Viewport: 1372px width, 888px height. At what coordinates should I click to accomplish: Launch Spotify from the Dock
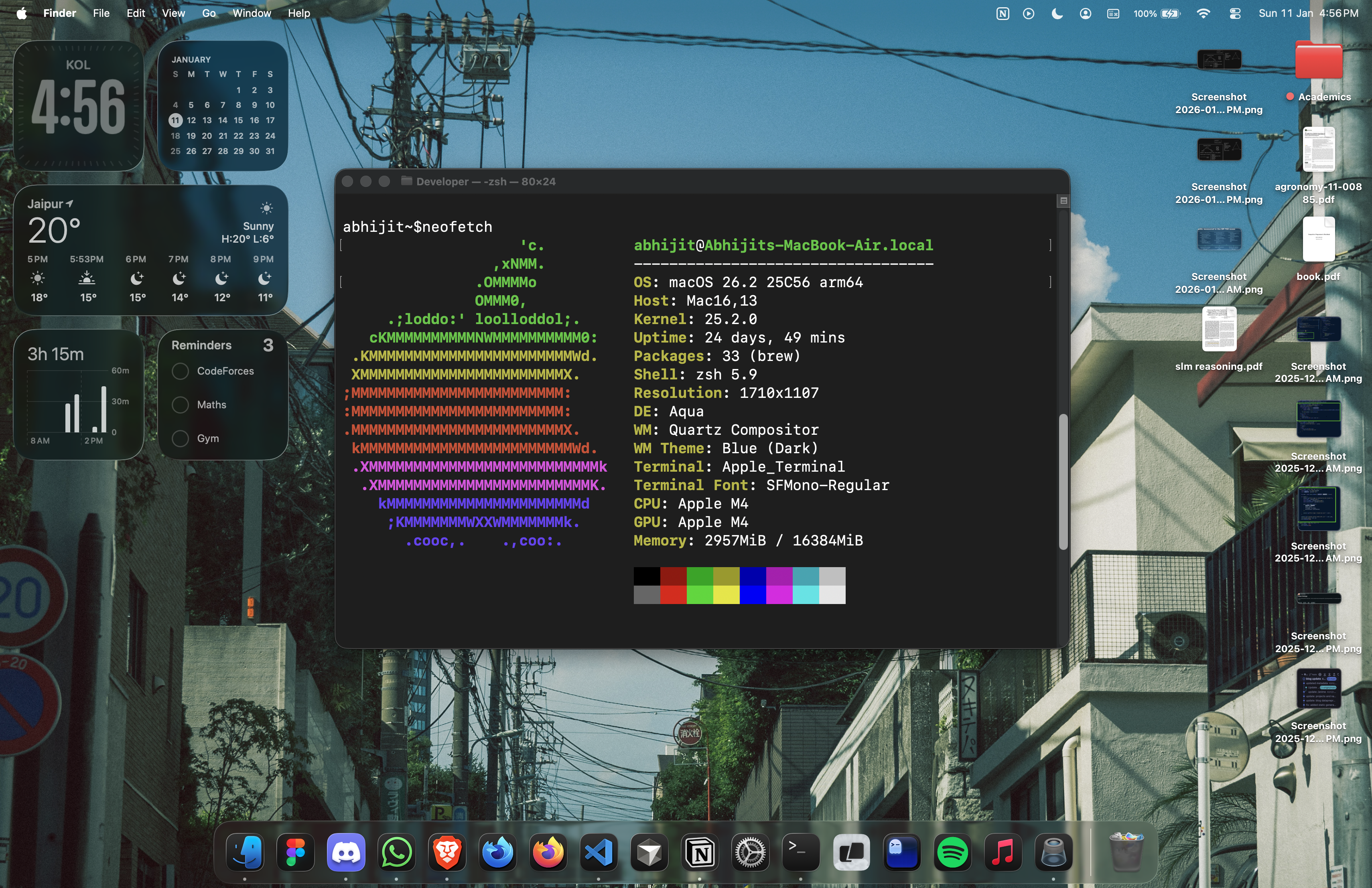(952, 852)
